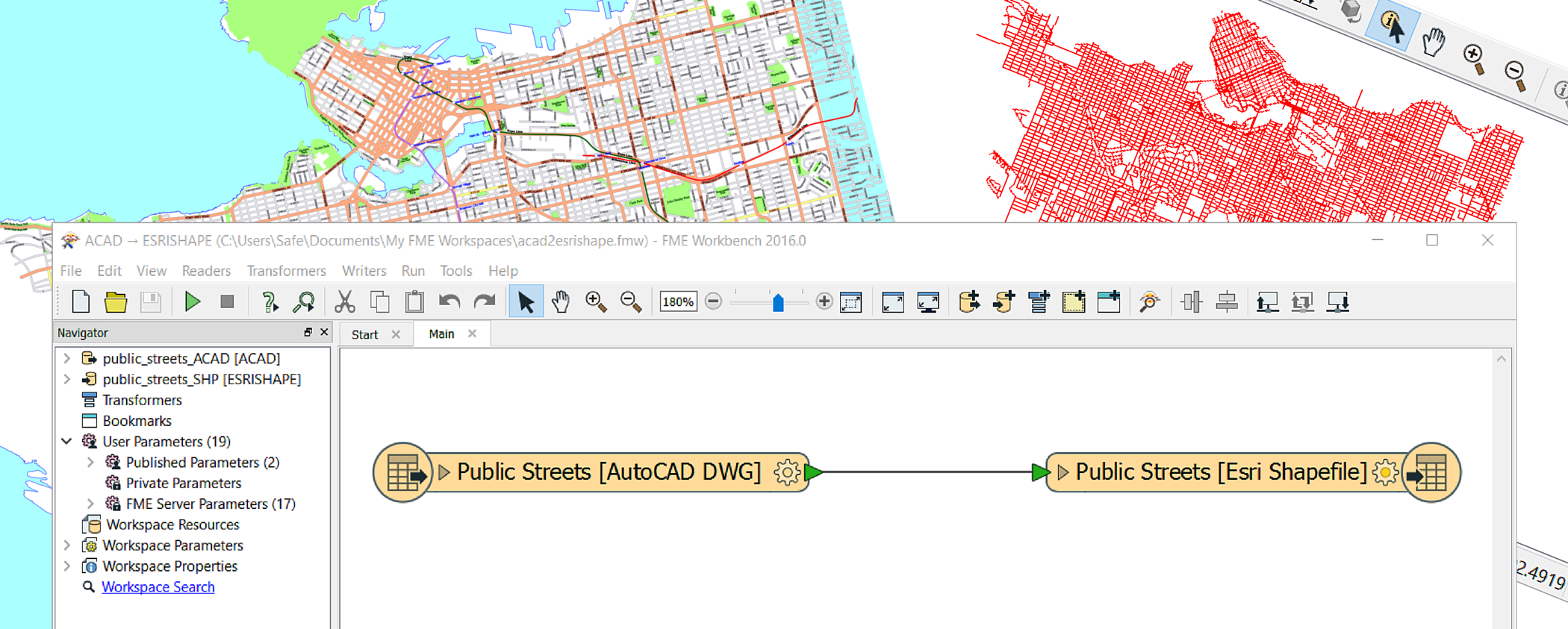The width and height of the screenshot is (1568, 629).
Task: Run the translation with the green play button
Action: click(193, 301)
